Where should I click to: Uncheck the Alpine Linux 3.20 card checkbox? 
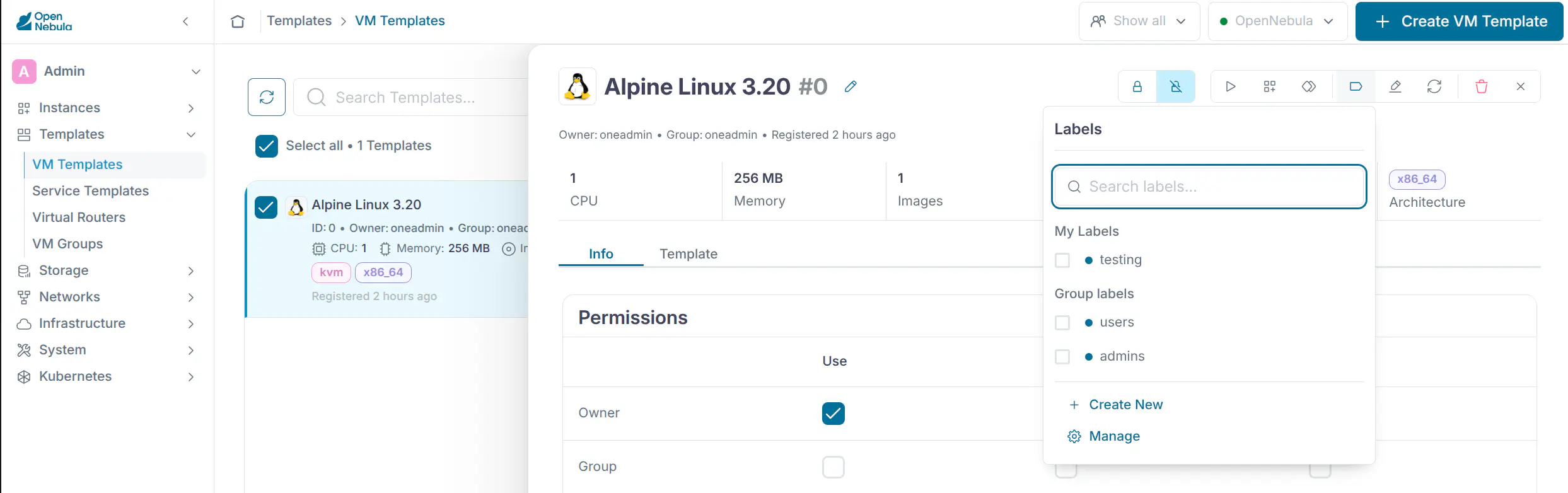pyautogui.click(x=266, y=207)
